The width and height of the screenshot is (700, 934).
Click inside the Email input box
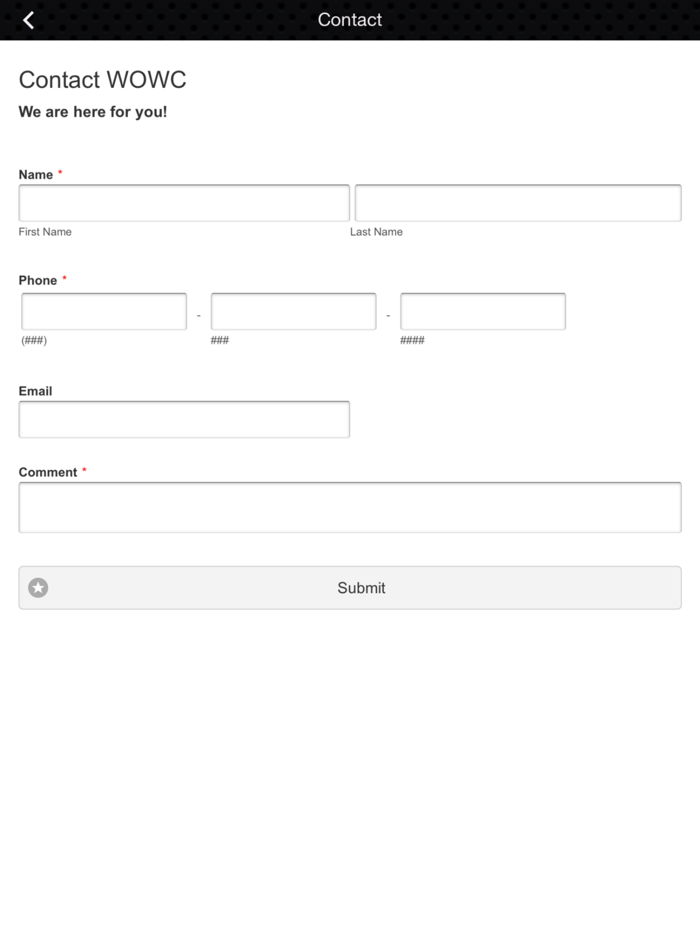[184, 420]
